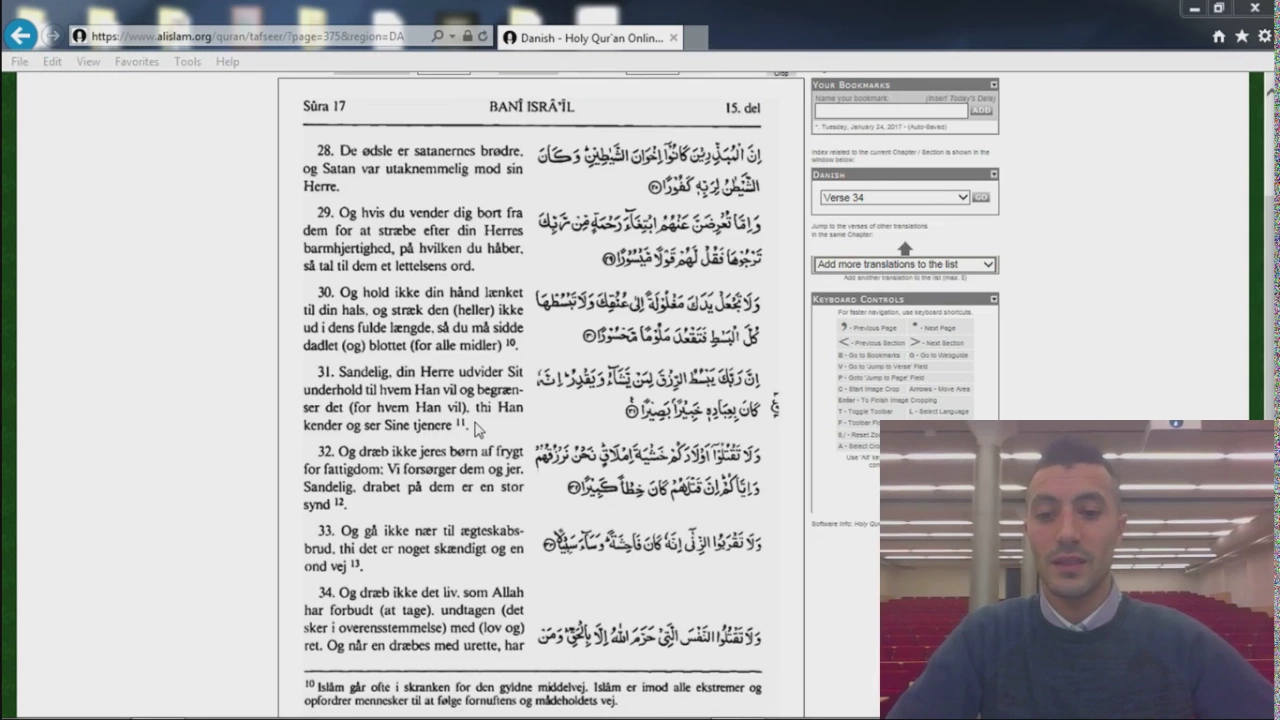Open the Help menu

pos(227,61)
